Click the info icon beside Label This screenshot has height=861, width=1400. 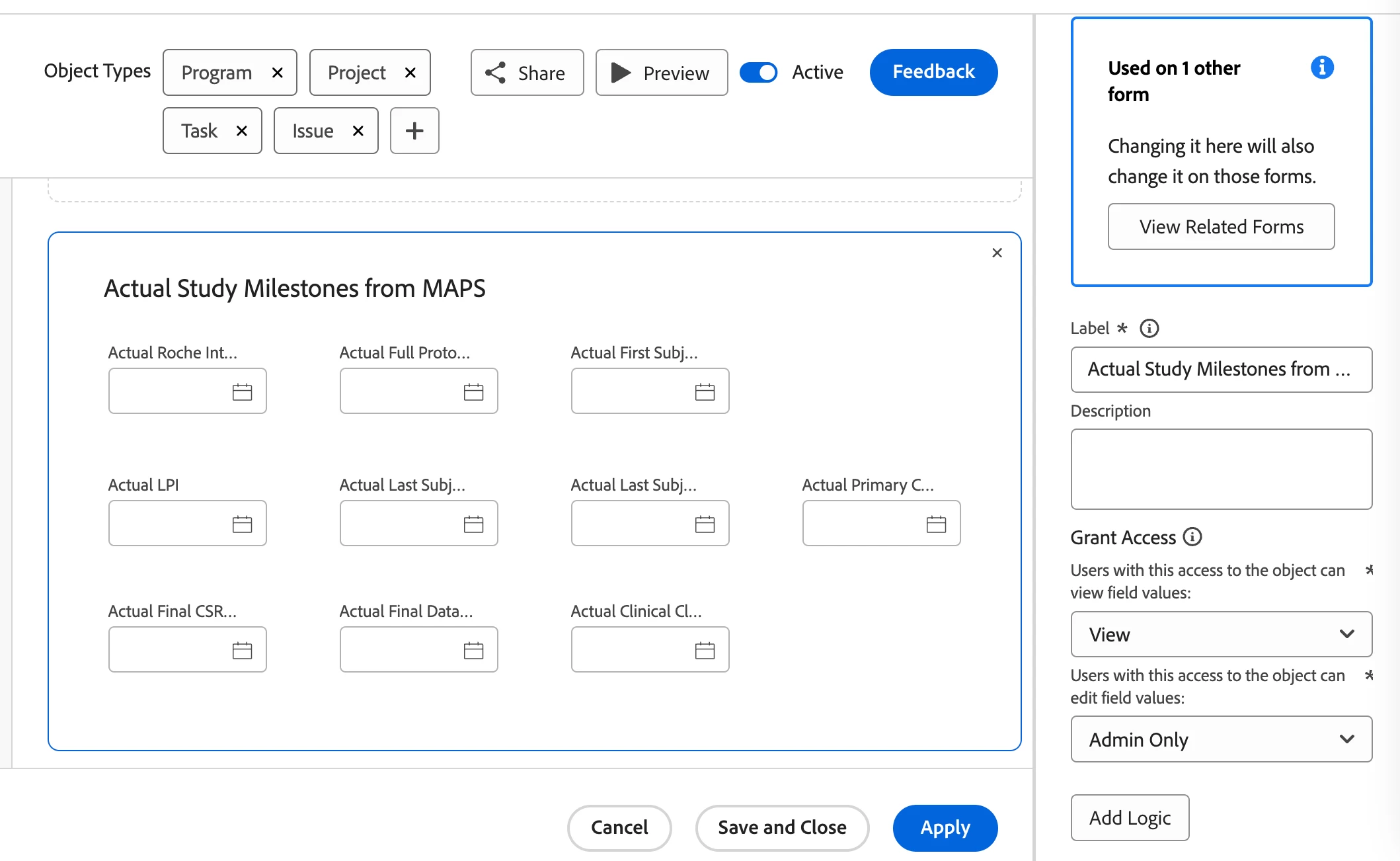[1149, 328]
